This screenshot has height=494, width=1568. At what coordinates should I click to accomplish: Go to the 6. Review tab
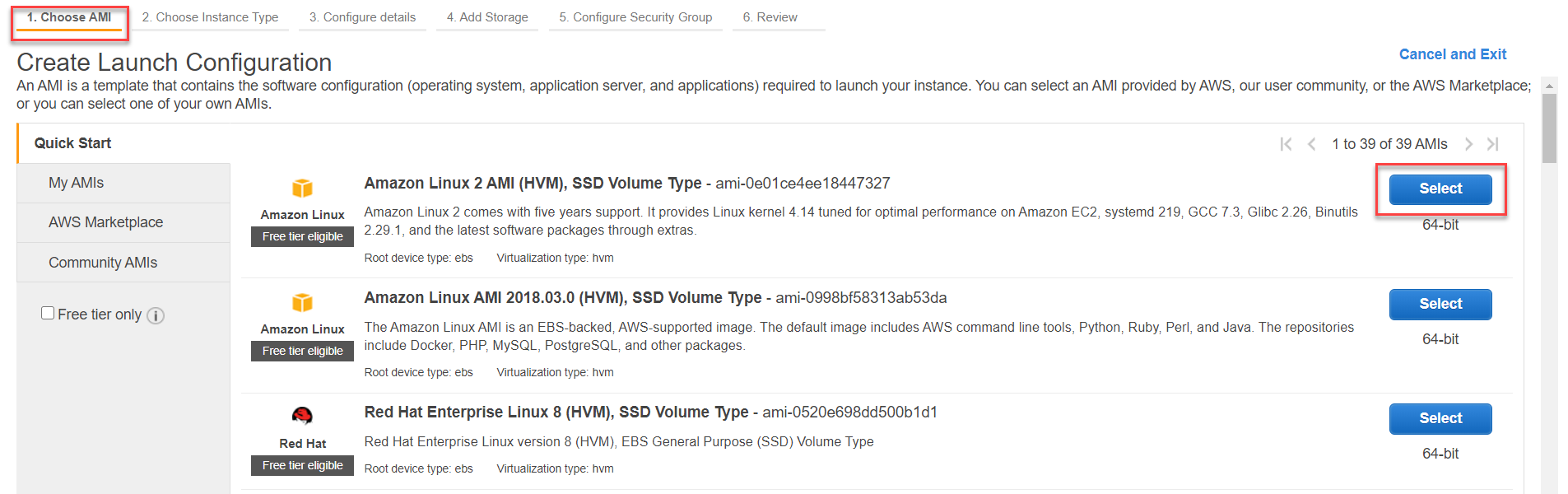click(770, 17)
